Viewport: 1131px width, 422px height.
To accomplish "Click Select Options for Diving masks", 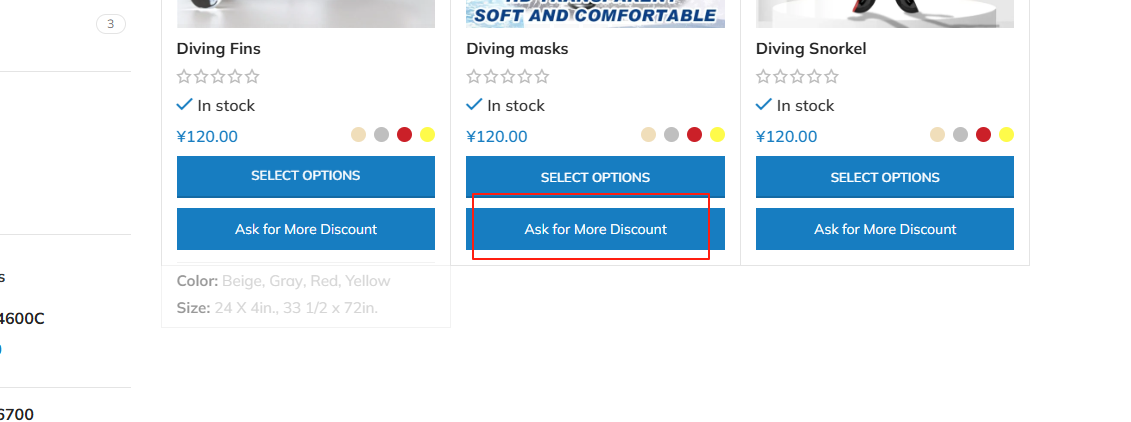I will [595, 177].
